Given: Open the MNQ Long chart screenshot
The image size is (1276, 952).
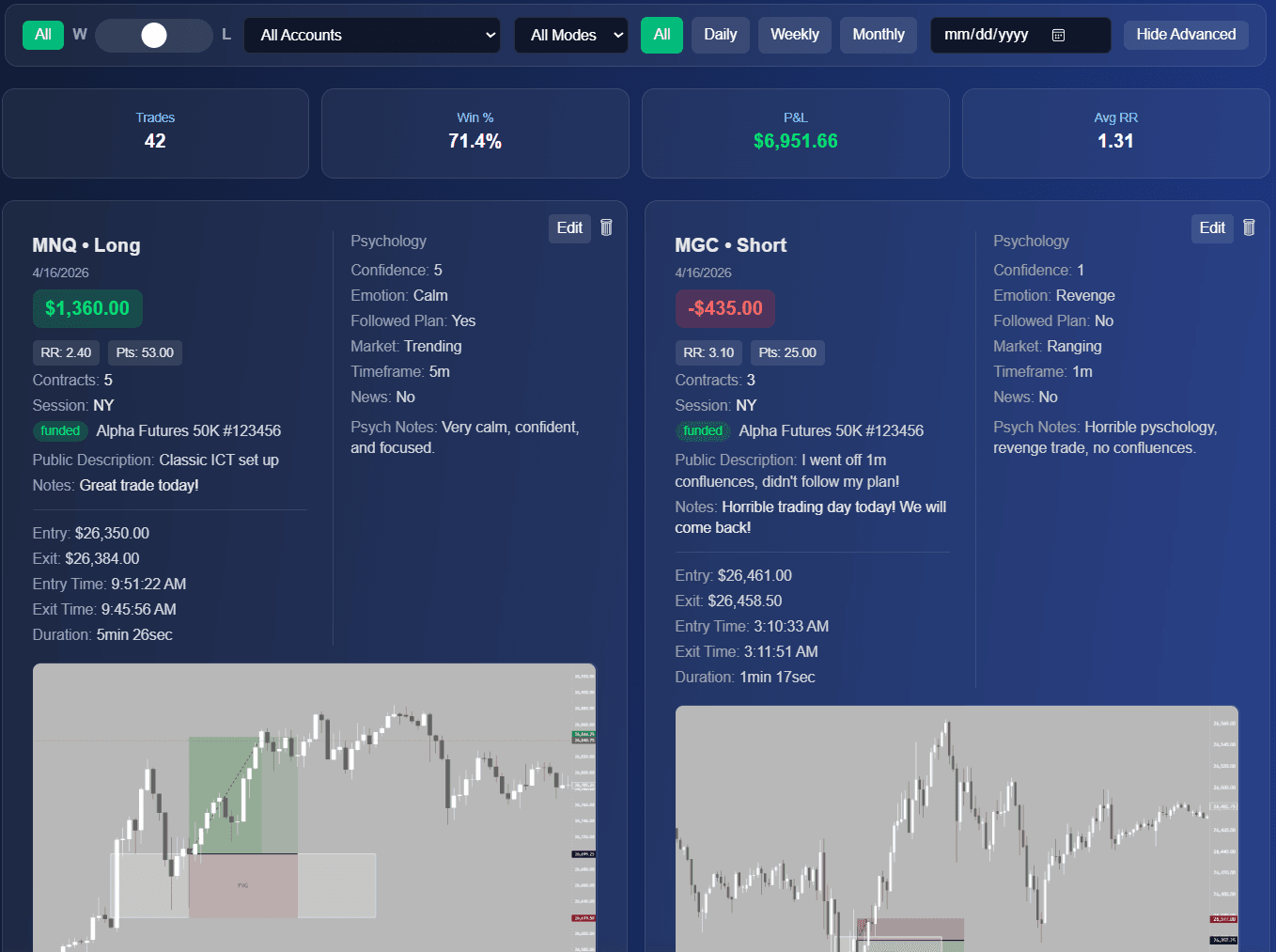Looking at the screenshot, I should [315, 807].
